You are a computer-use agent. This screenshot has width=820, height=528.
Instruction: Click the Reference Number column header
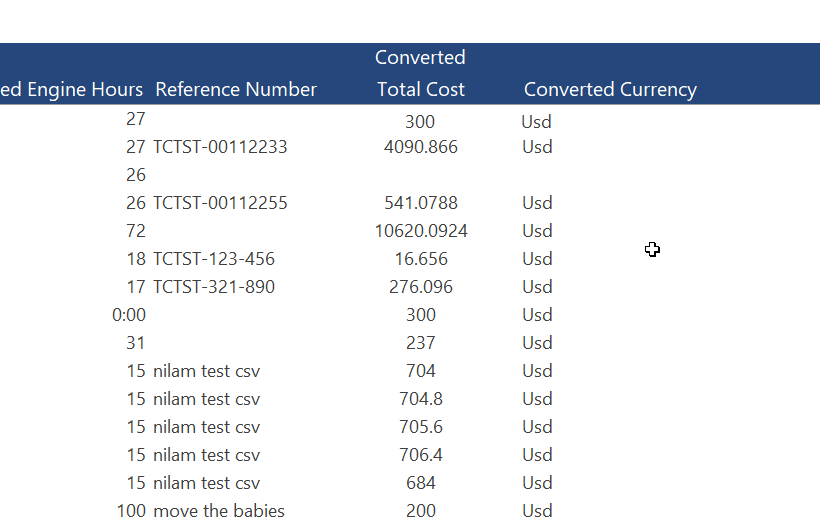click(x=236, y=89)
